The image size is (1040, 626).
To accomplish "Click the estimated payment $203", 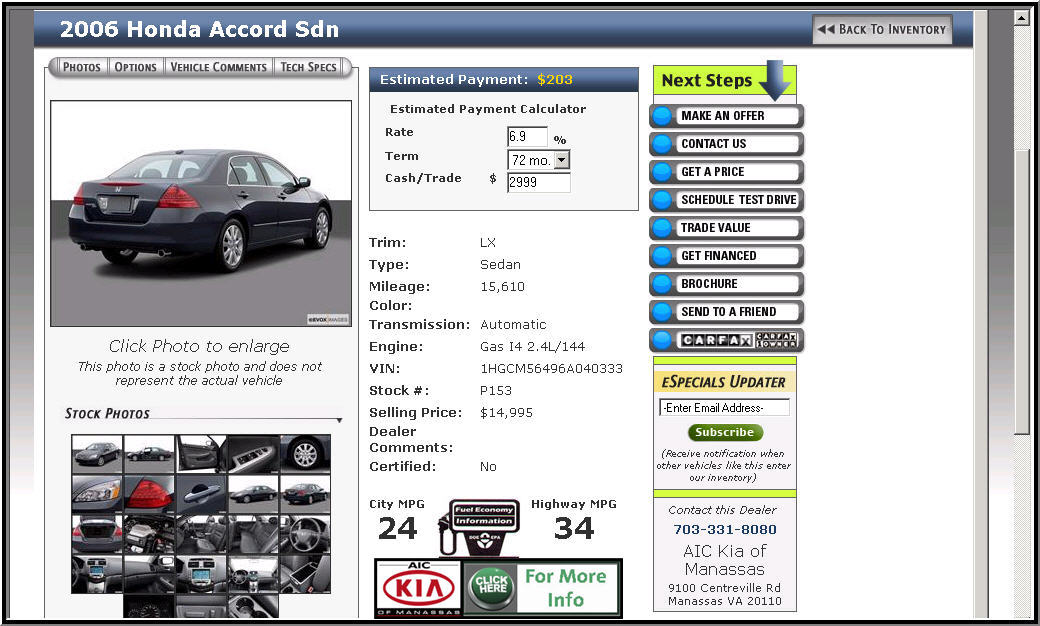I will coord(554,80).
